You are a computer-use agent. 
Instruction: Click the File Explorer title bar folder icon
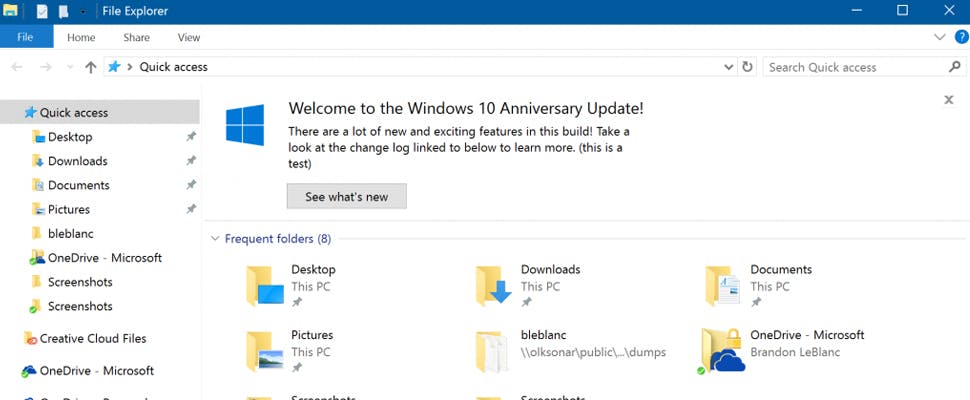10,11
